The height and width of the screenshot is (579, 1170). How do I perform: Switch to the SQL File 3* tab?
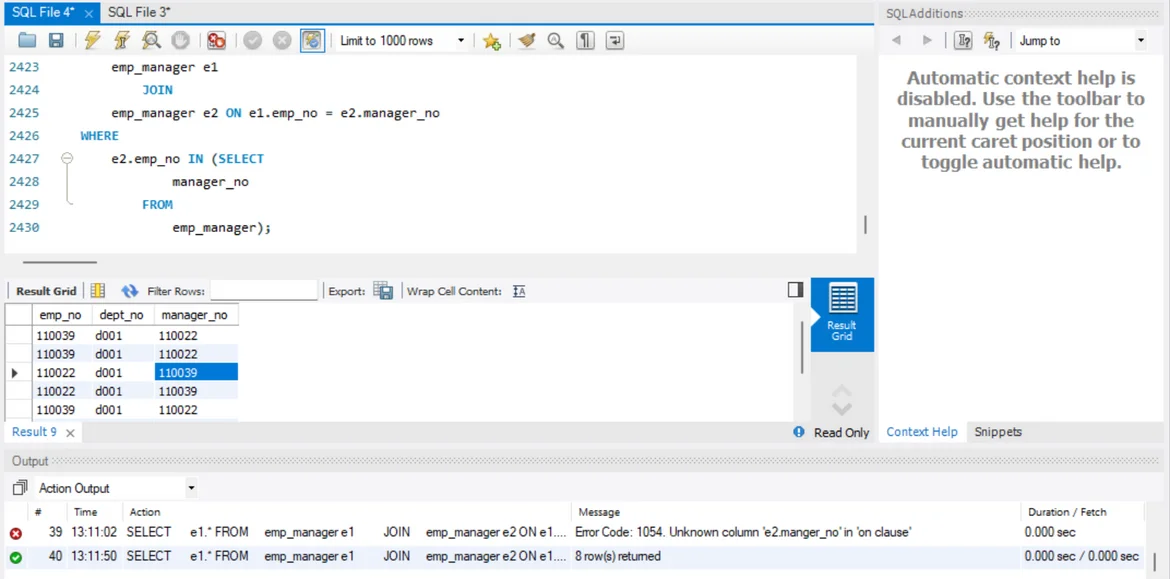(139, 12)
